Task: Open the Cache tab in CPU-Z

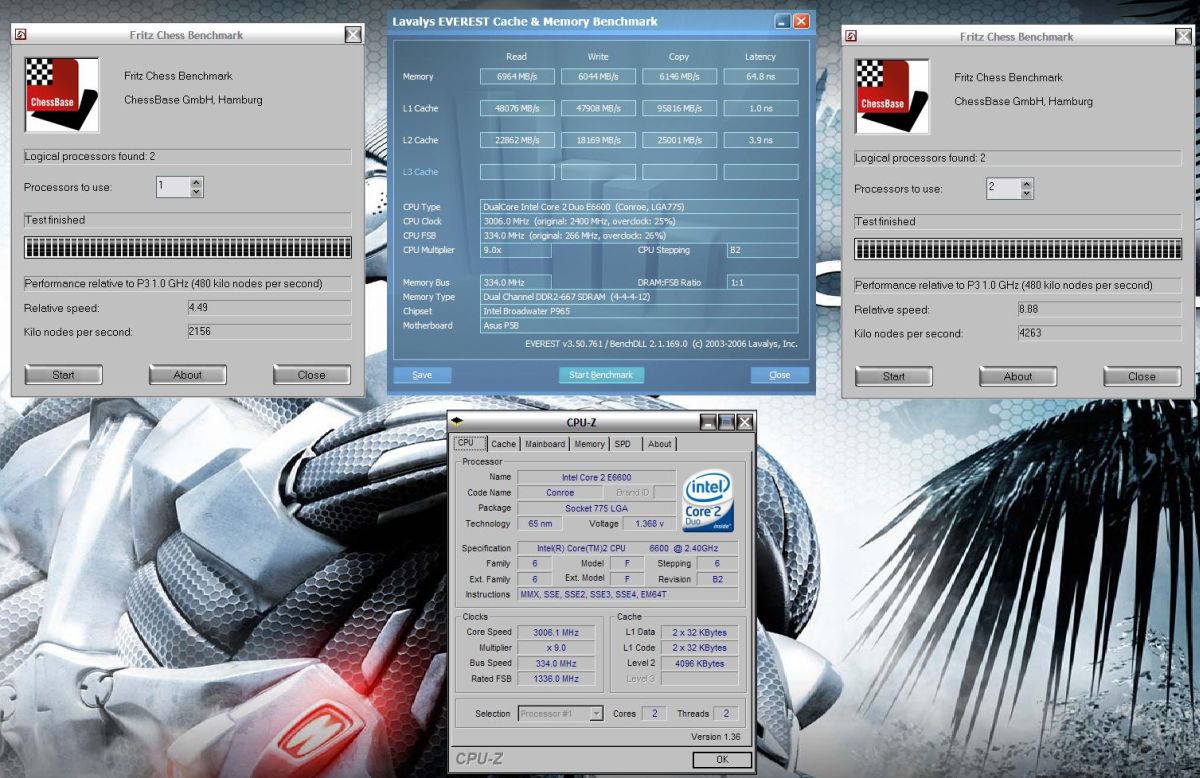Action: point(504,444)
